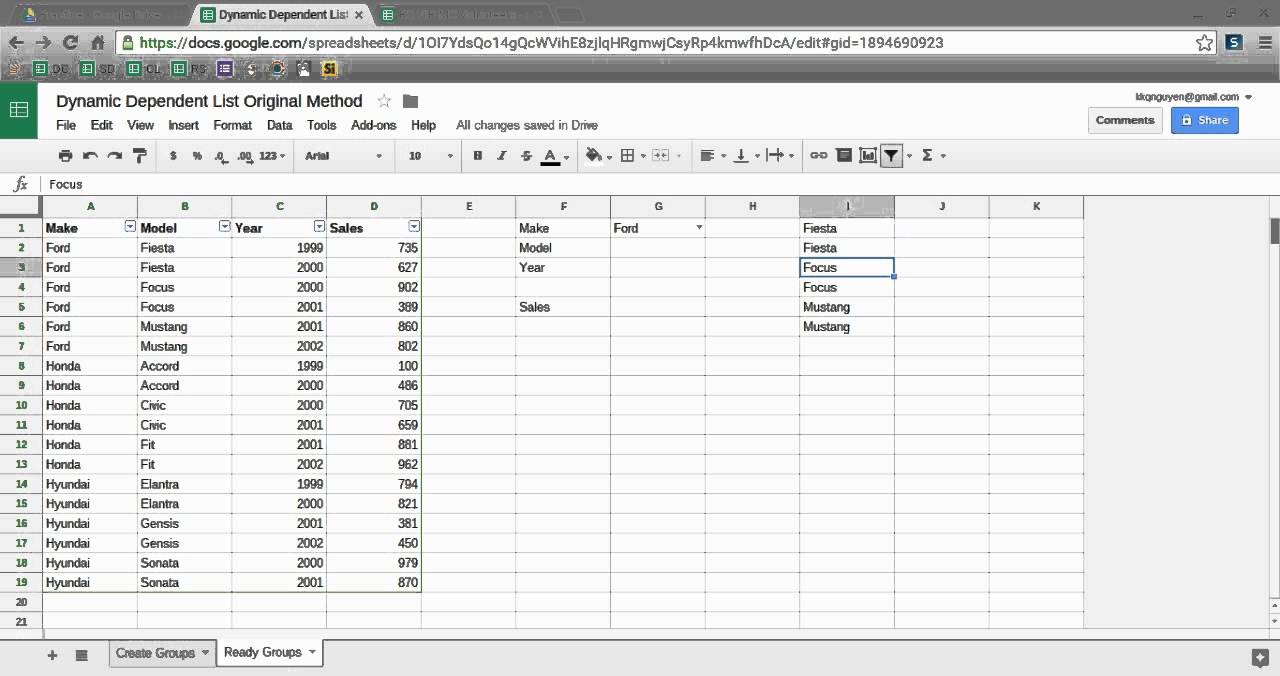
Task: Click browser Reload button
Action: tap(70, 43)
